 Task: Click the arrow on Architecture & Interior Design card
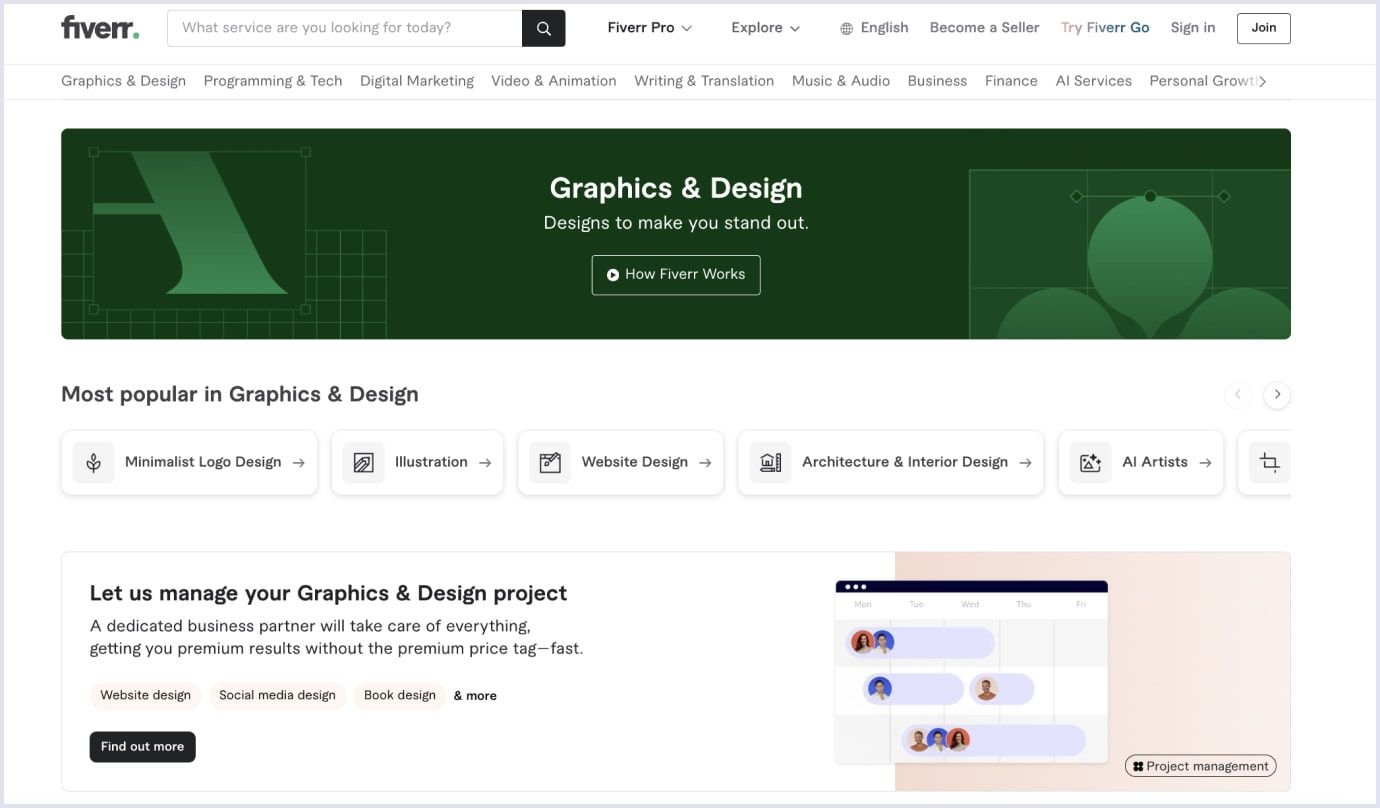click(x=1025, y=463)
